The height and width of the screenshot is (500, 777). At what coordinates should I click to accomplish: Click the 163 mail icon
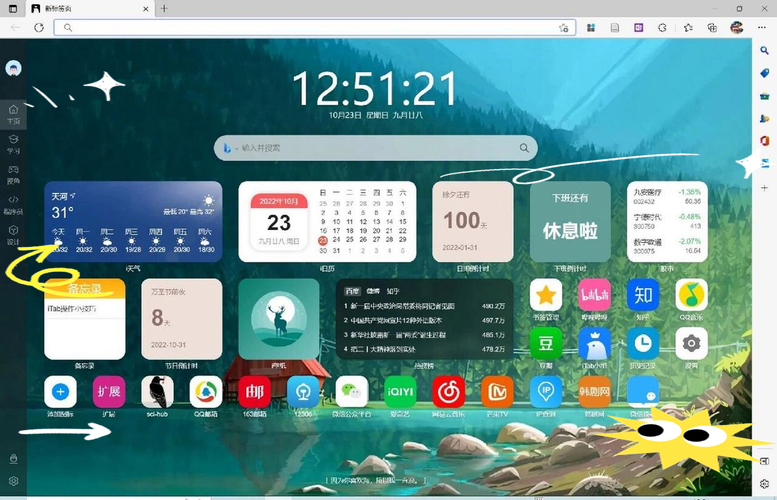click(254, 391)
